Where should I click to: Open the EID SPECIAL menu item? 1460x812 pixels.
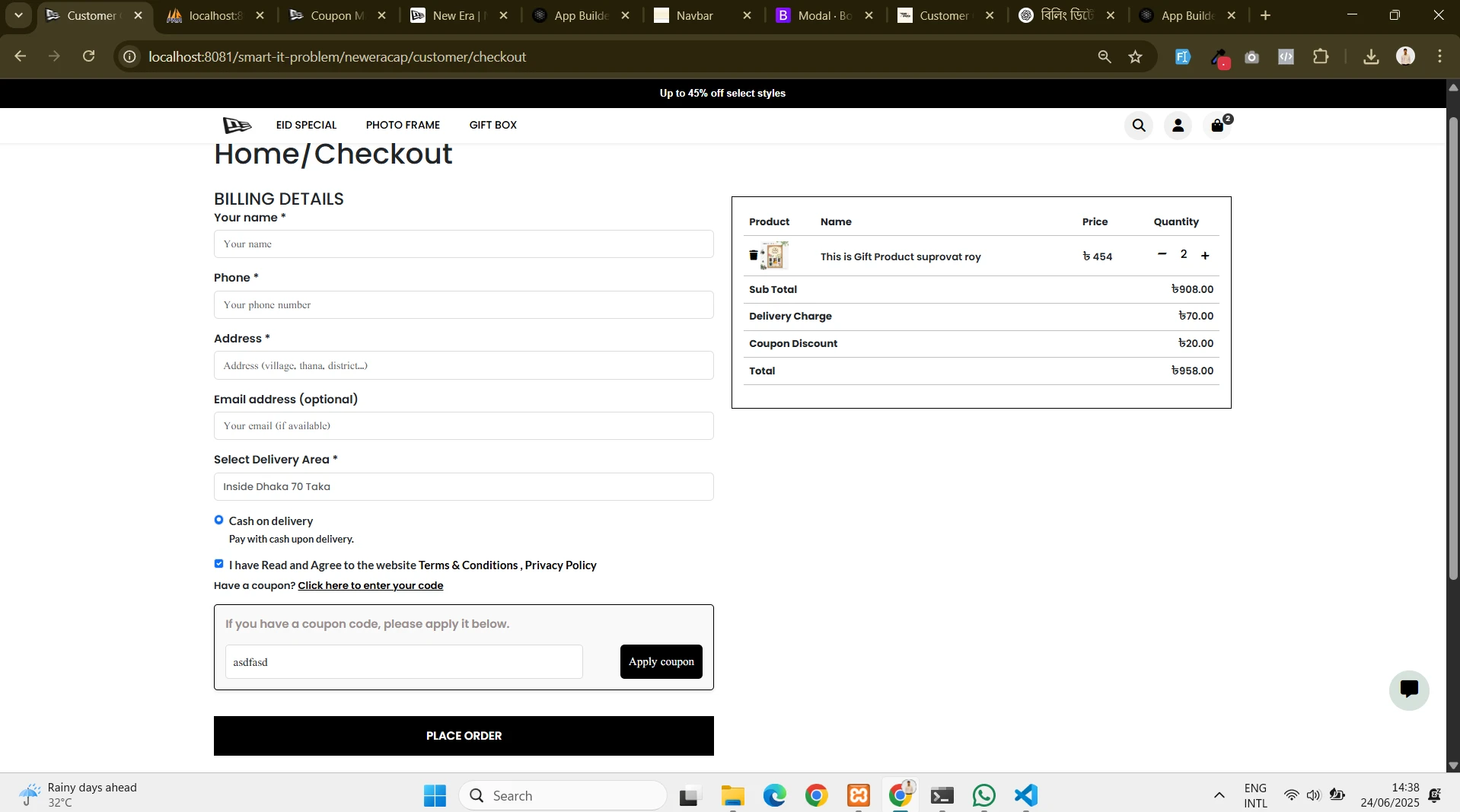[306, 126]
